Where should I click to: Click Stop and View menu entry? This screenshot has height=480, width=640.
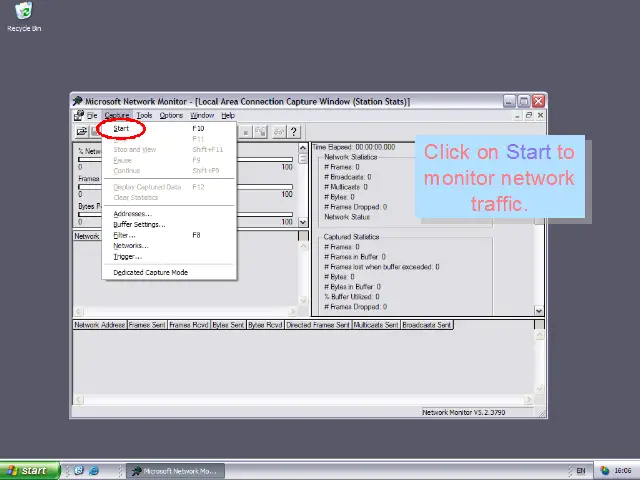pos(169,149)
